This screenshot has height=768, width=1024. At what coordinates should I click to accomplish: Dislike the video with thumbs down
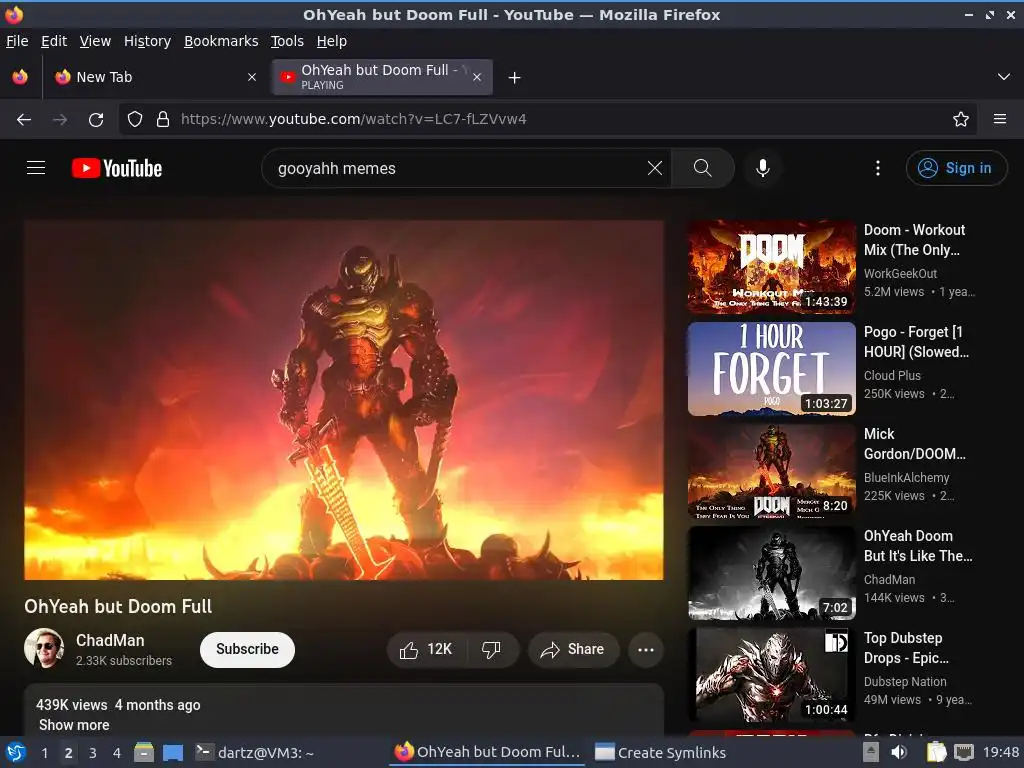coord(492,650)
